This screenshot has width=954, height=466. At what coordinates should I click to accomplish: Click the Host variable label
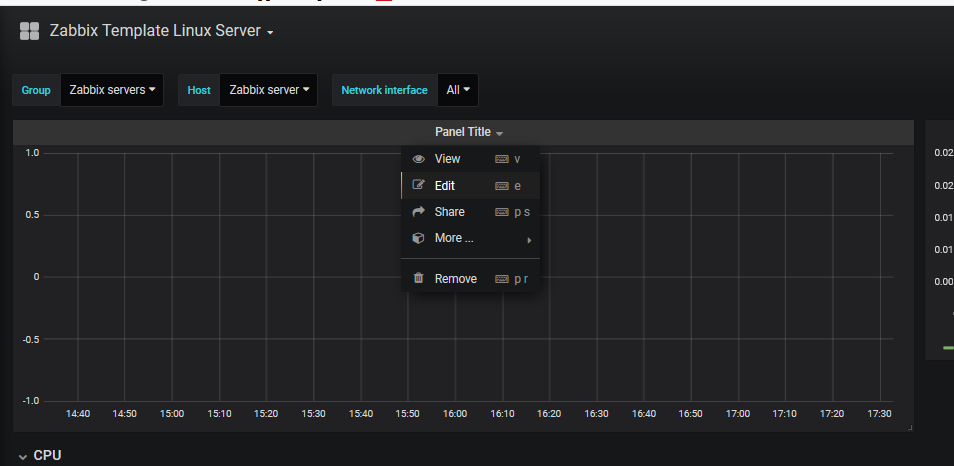(x=198, y=90)
